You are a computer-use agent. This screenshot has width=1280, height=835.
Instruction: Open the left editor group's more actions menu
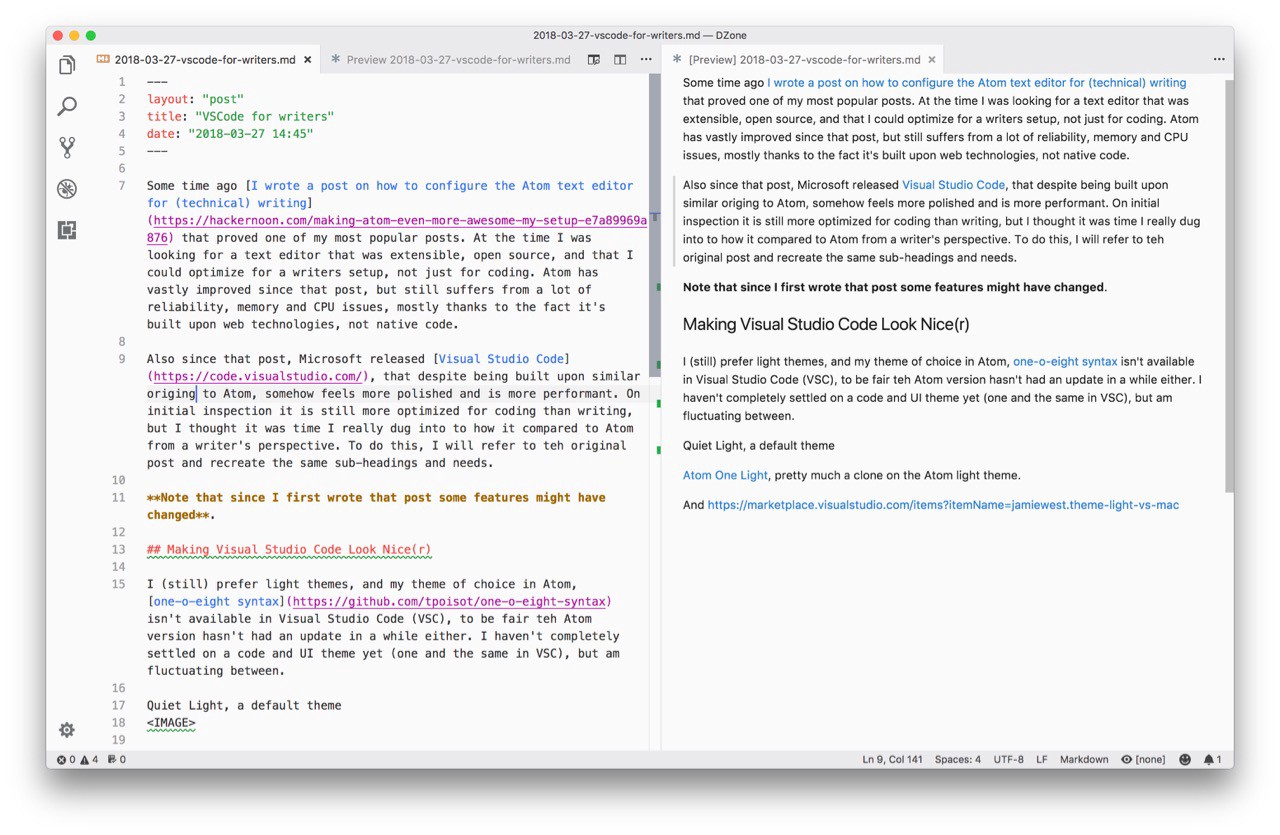click(646, 60)
